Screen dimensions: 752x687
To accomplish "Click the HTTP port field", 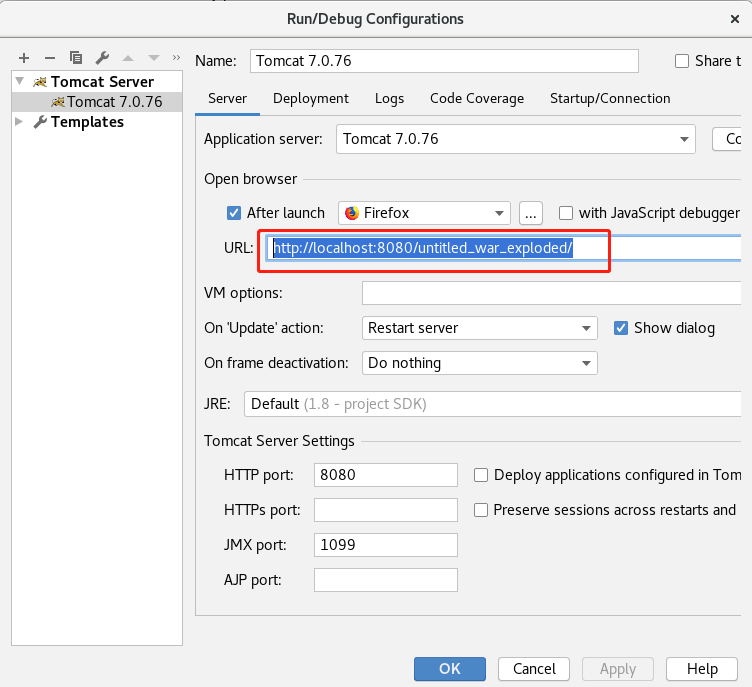I will [386, 475].
